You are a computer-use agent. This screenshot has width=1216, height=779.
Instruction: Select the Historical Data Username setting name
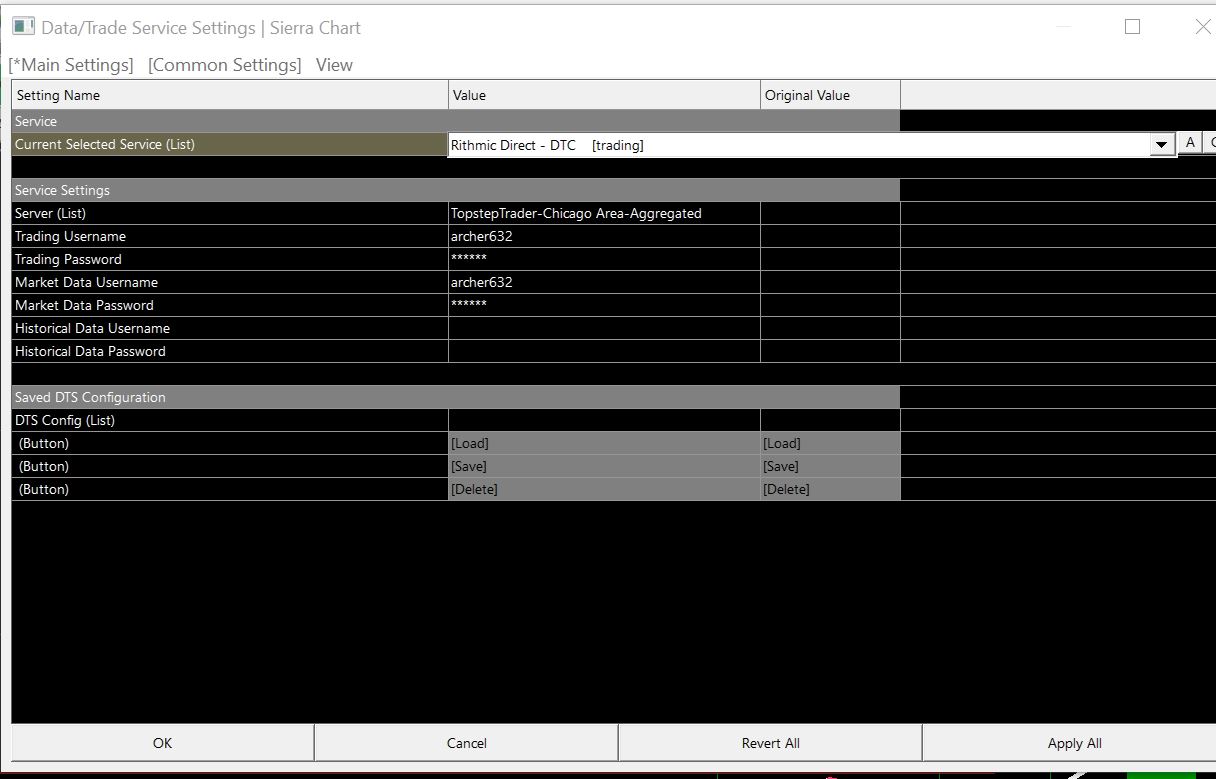230,328
